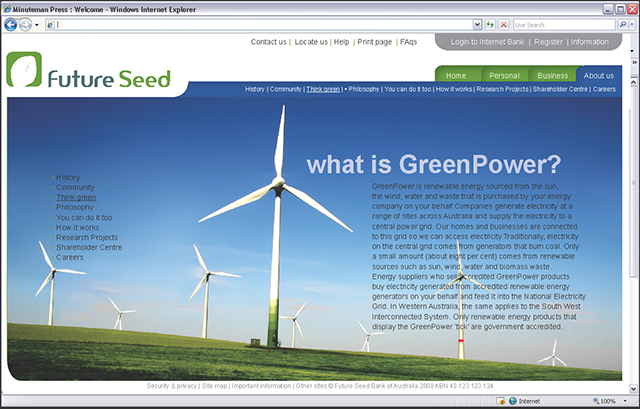Screen dimensions: 640x409
Task: Click the Information link
Action: (x=589, y=42)
